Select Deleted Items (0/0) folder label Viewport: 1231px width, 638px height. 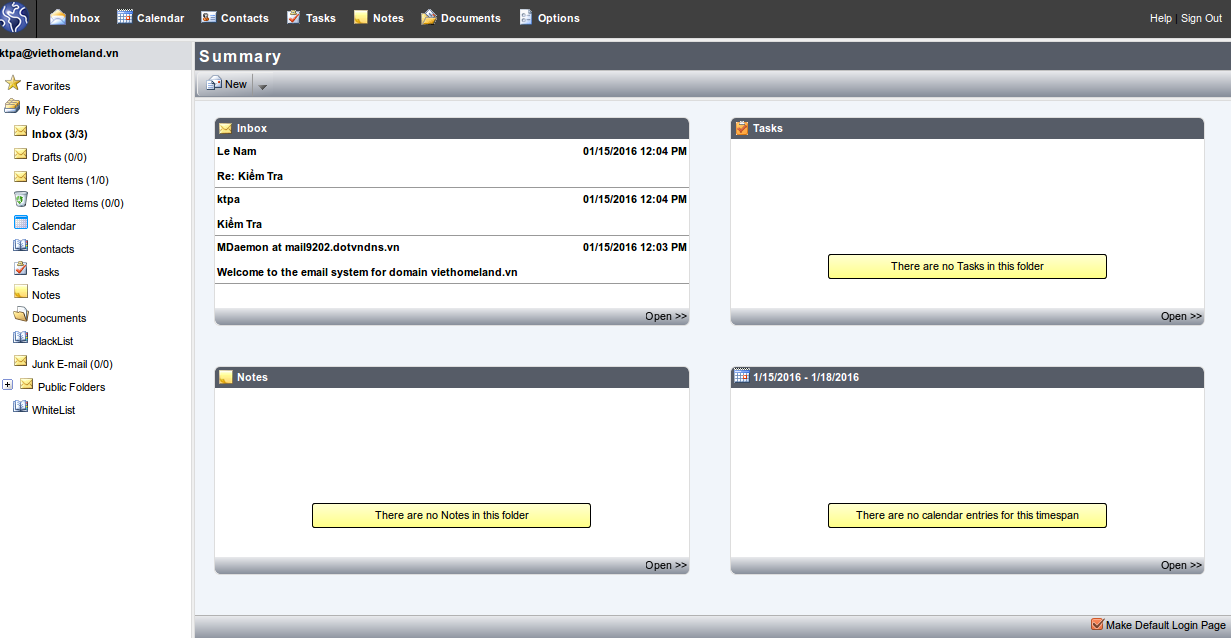78,203
